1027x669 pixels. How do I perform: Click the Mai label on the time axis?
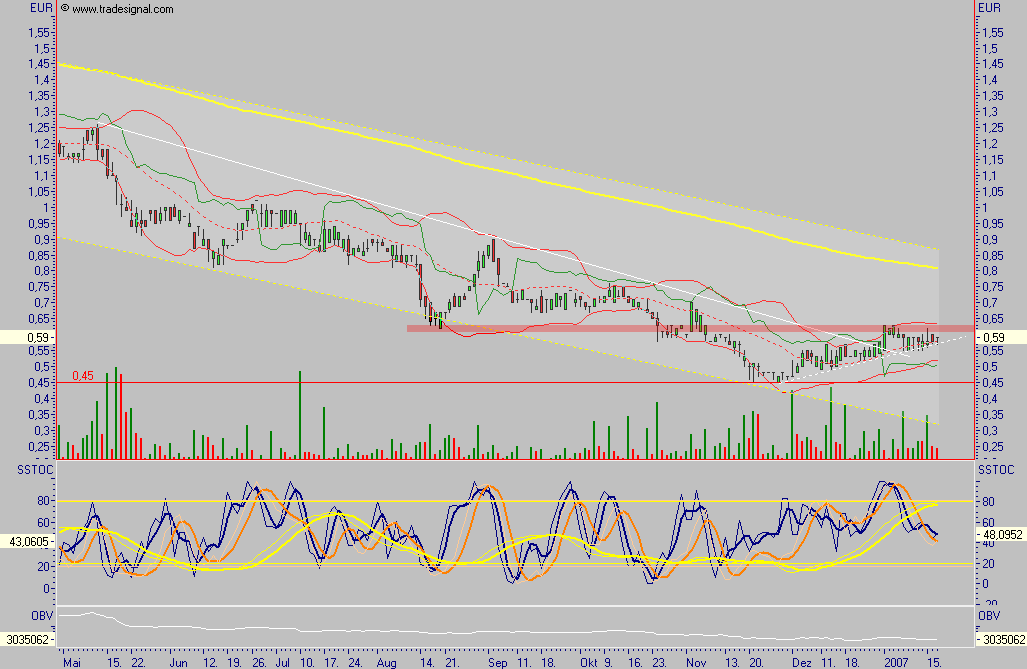[73, 662]
